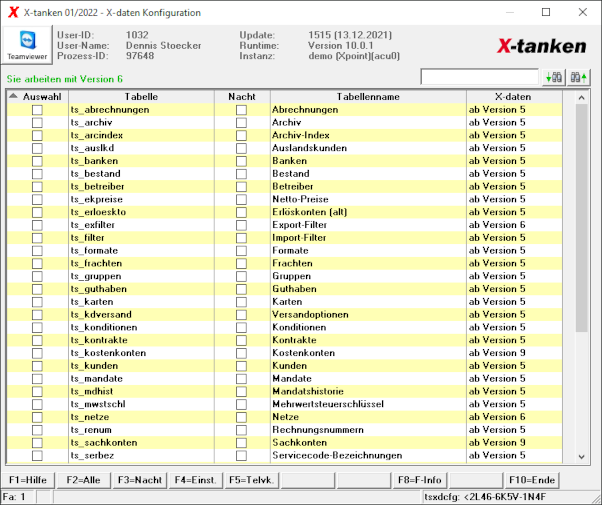Image resolution: width=602 pixels, height=505 pixels.
Task: Minimize the X-tanken window
Action: [x=510, y=12]
